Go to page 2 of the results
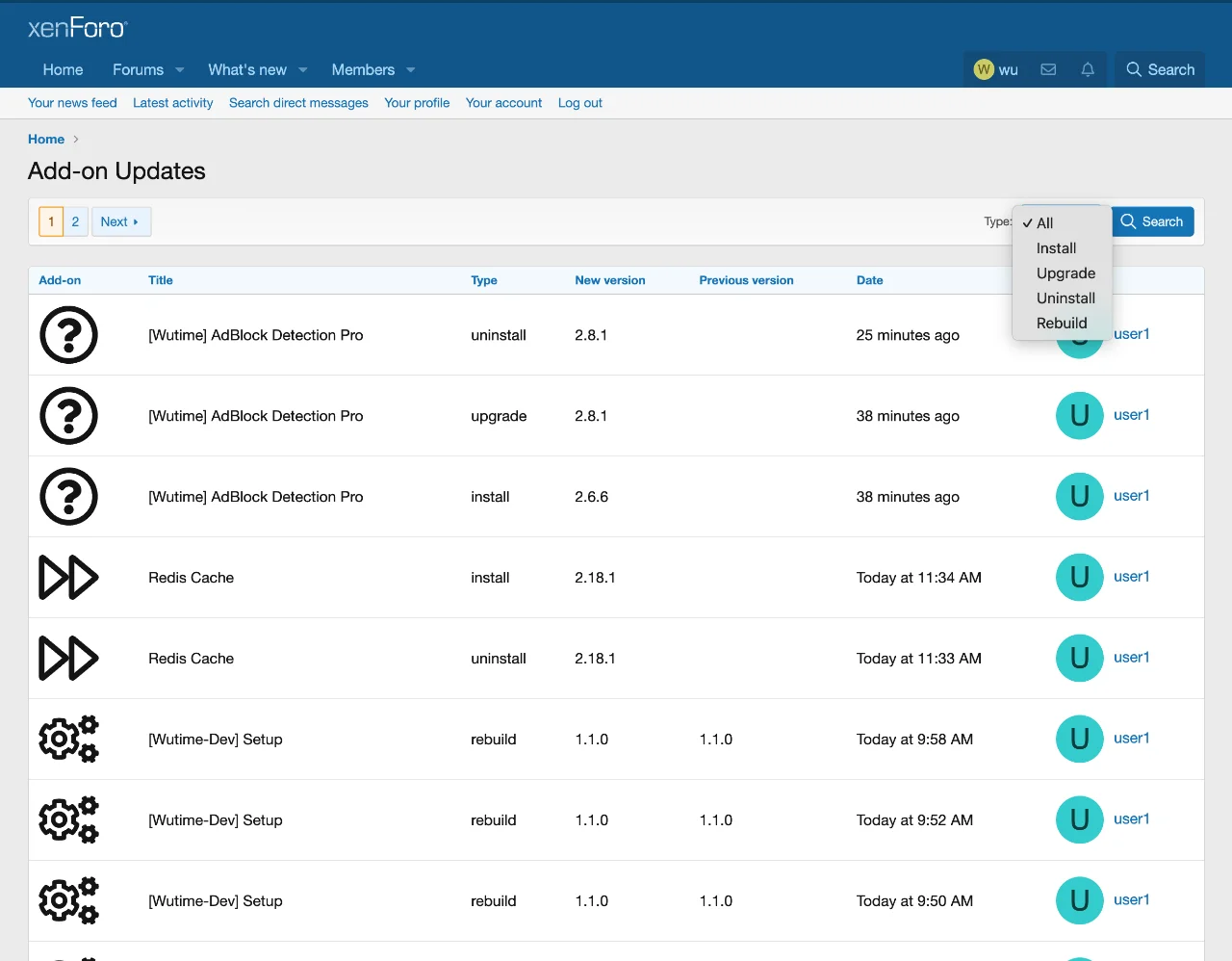1232x961 pixels. 75,221
